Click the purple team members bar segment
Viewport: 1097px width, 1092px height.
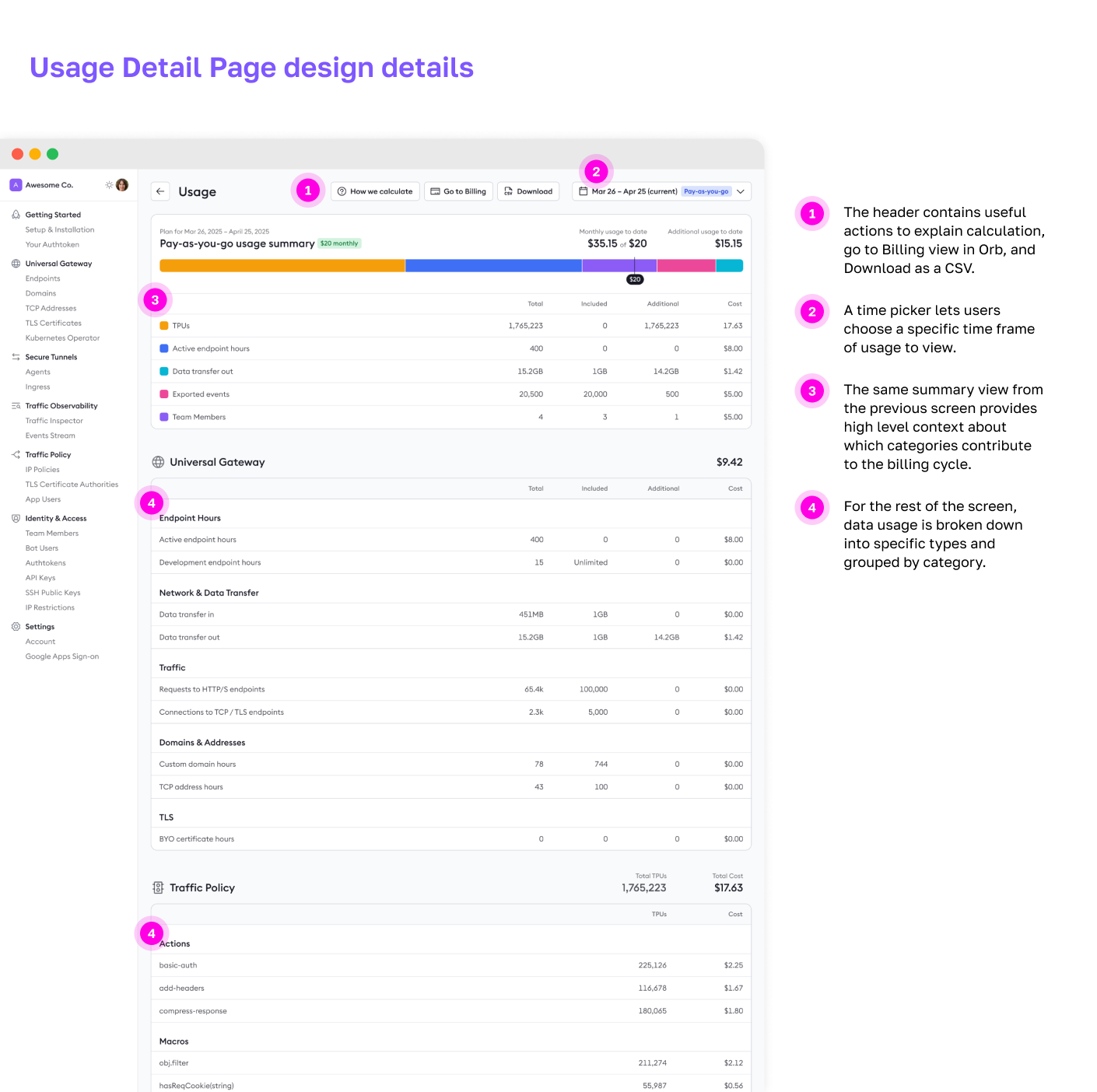[x=619, y=265]
